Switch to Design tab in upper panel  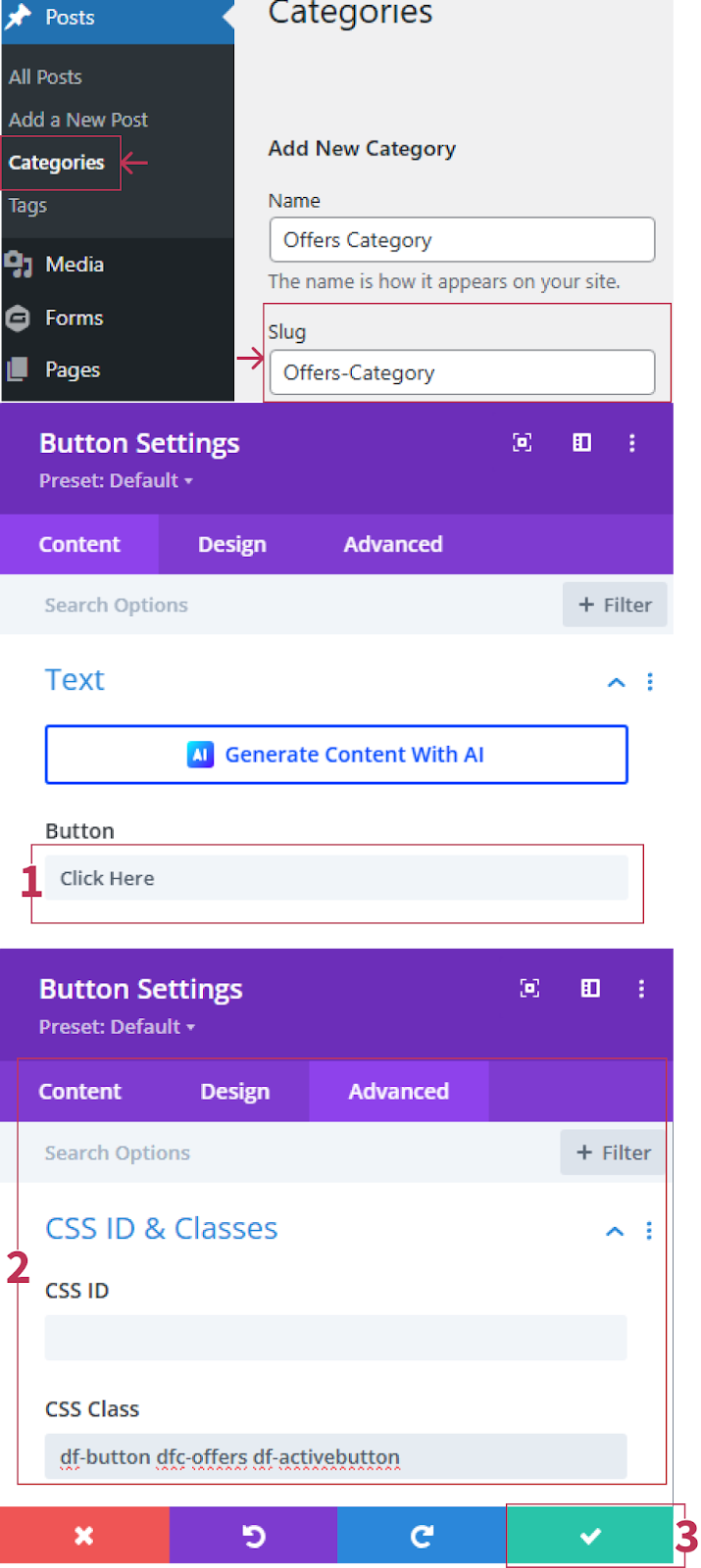tap(231, 545)
